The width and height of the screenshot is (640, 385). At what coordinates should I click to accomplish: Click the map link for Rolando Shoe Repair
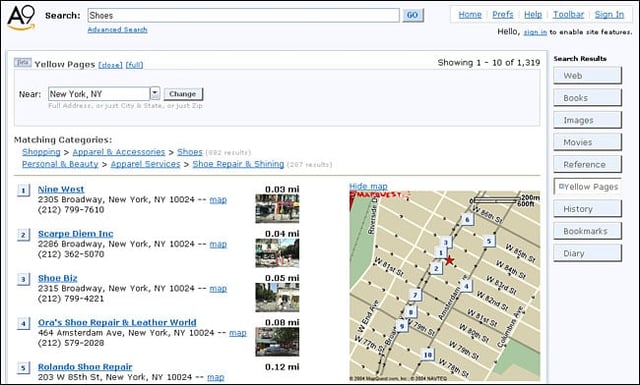pos(216,377)
